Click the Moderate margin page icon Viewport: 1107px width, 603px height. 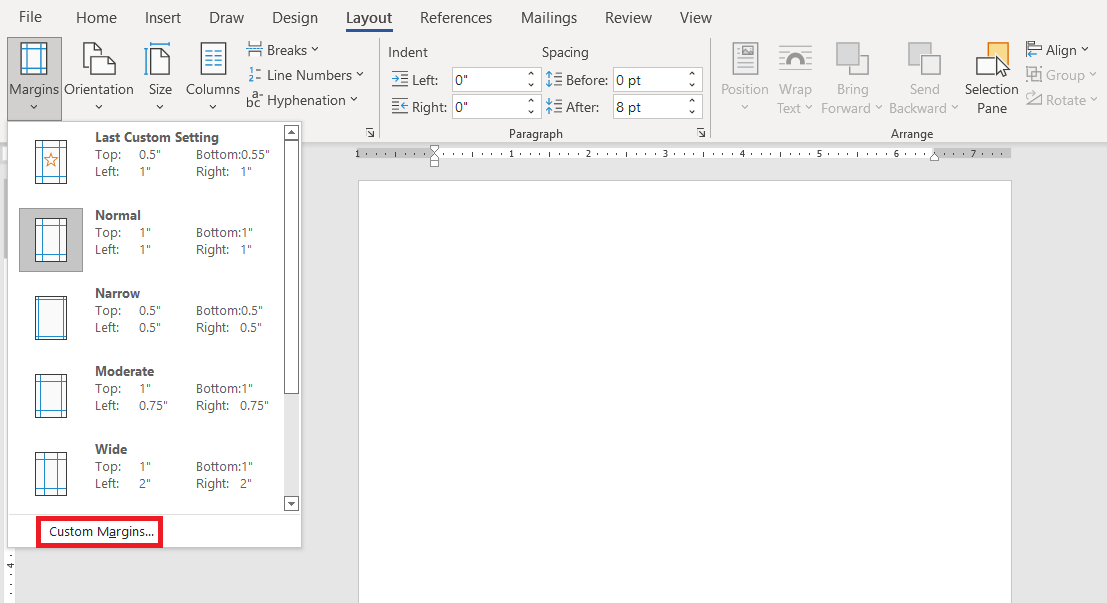point(51,396)
